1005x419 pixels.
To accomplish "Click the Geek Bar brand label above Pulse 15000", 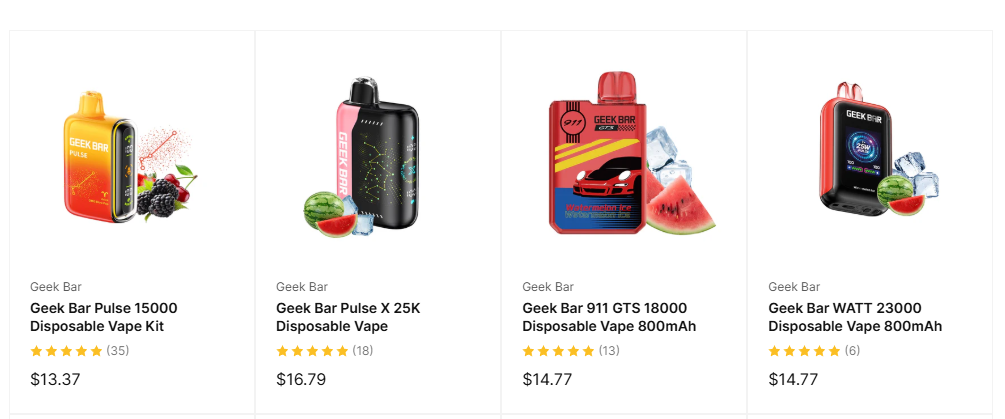I will point(56,286).
